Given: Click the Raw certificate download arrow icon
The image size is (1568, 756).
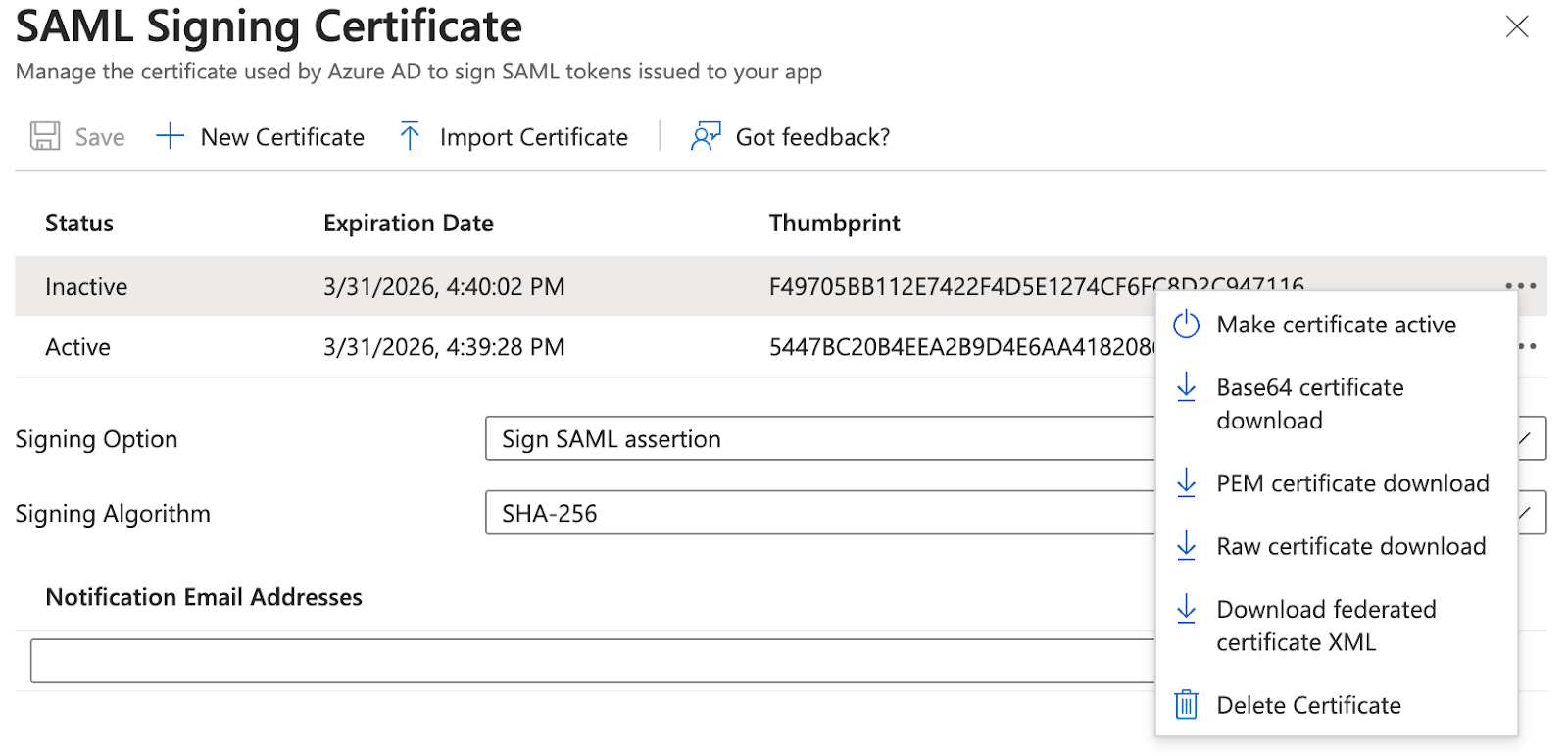Looking at the screenshot, I should pos(1186,546).
